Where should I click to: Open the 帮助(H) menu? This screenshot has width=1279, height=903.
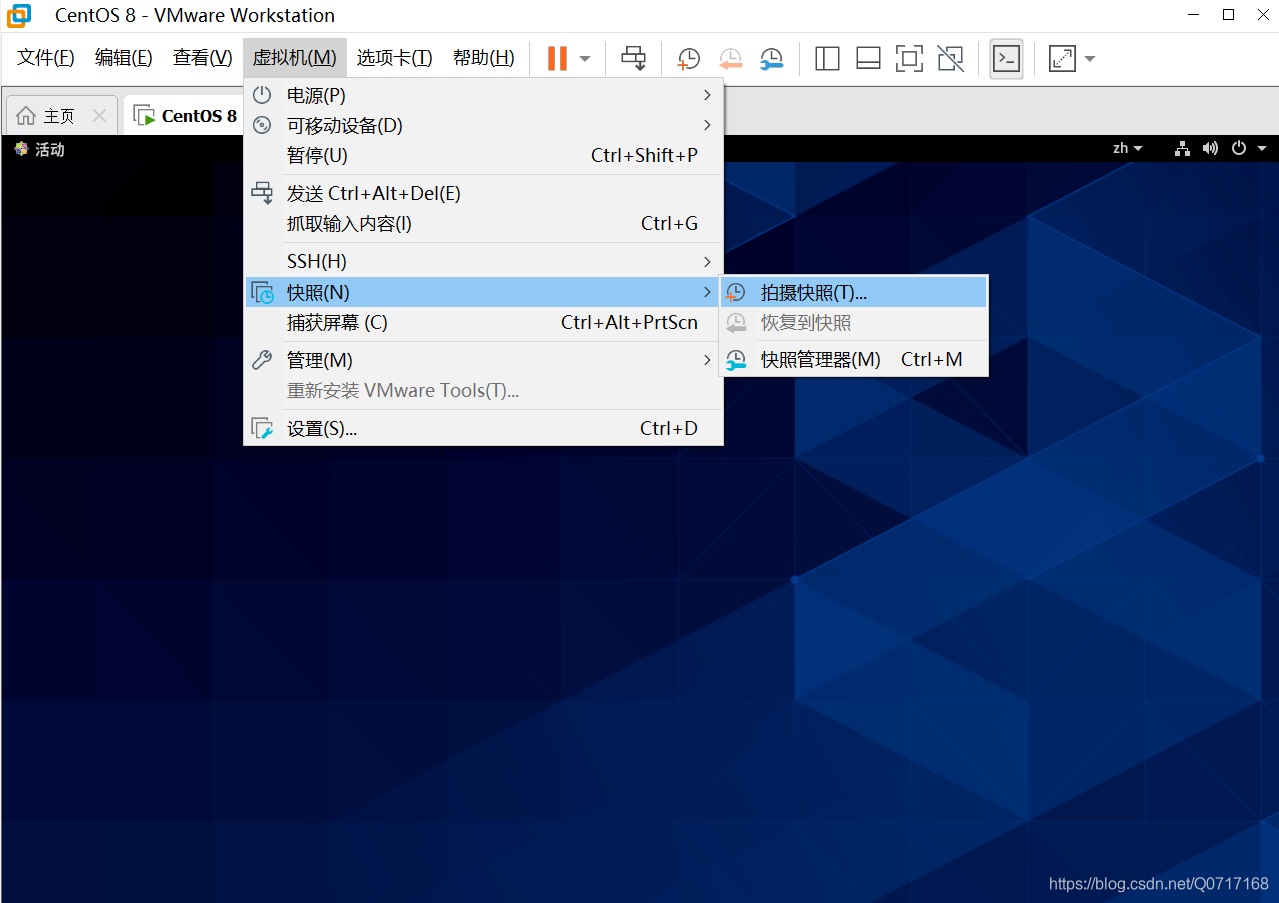[484, 58]
